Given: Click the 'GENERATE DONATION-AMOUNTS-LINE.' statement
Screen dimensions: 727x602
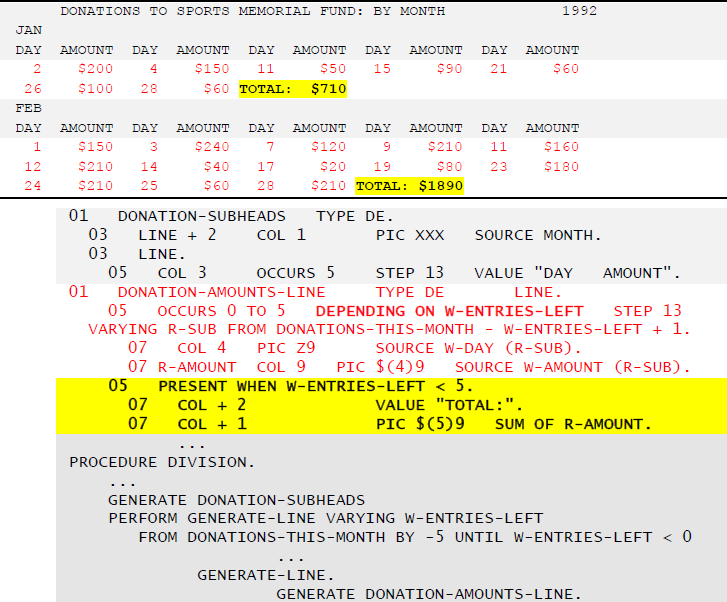Looking at the screenshot, I should click(429, 594).
